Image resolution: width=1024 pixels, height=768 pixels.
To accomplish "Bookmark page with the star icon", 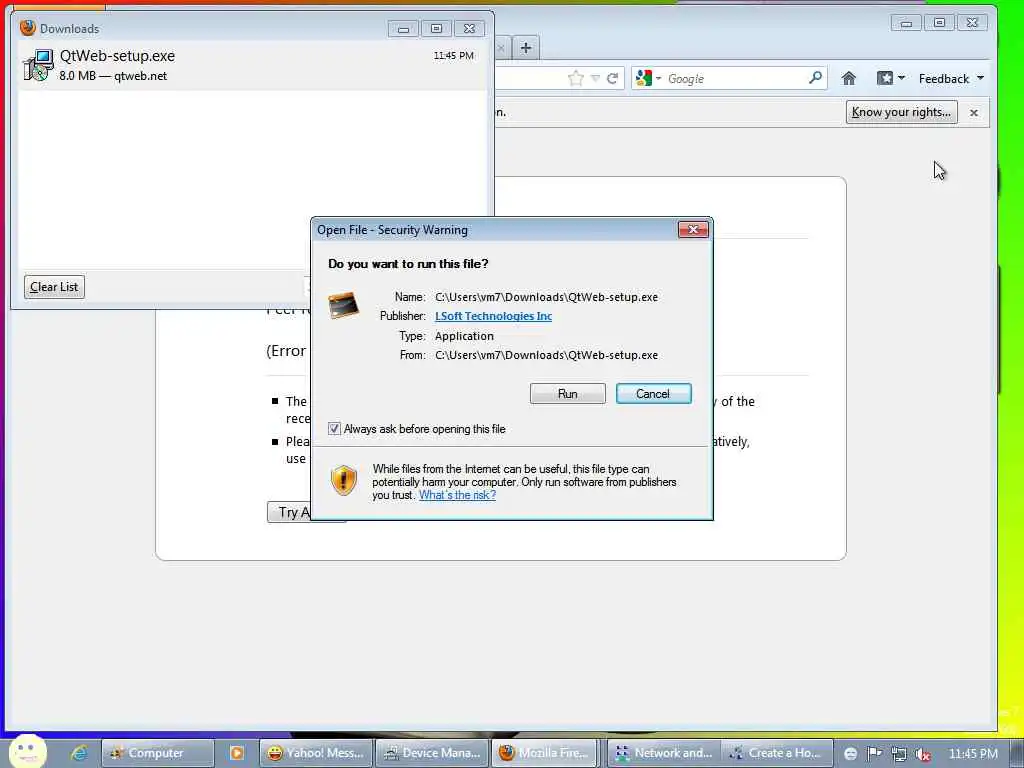I will (575, 79).
